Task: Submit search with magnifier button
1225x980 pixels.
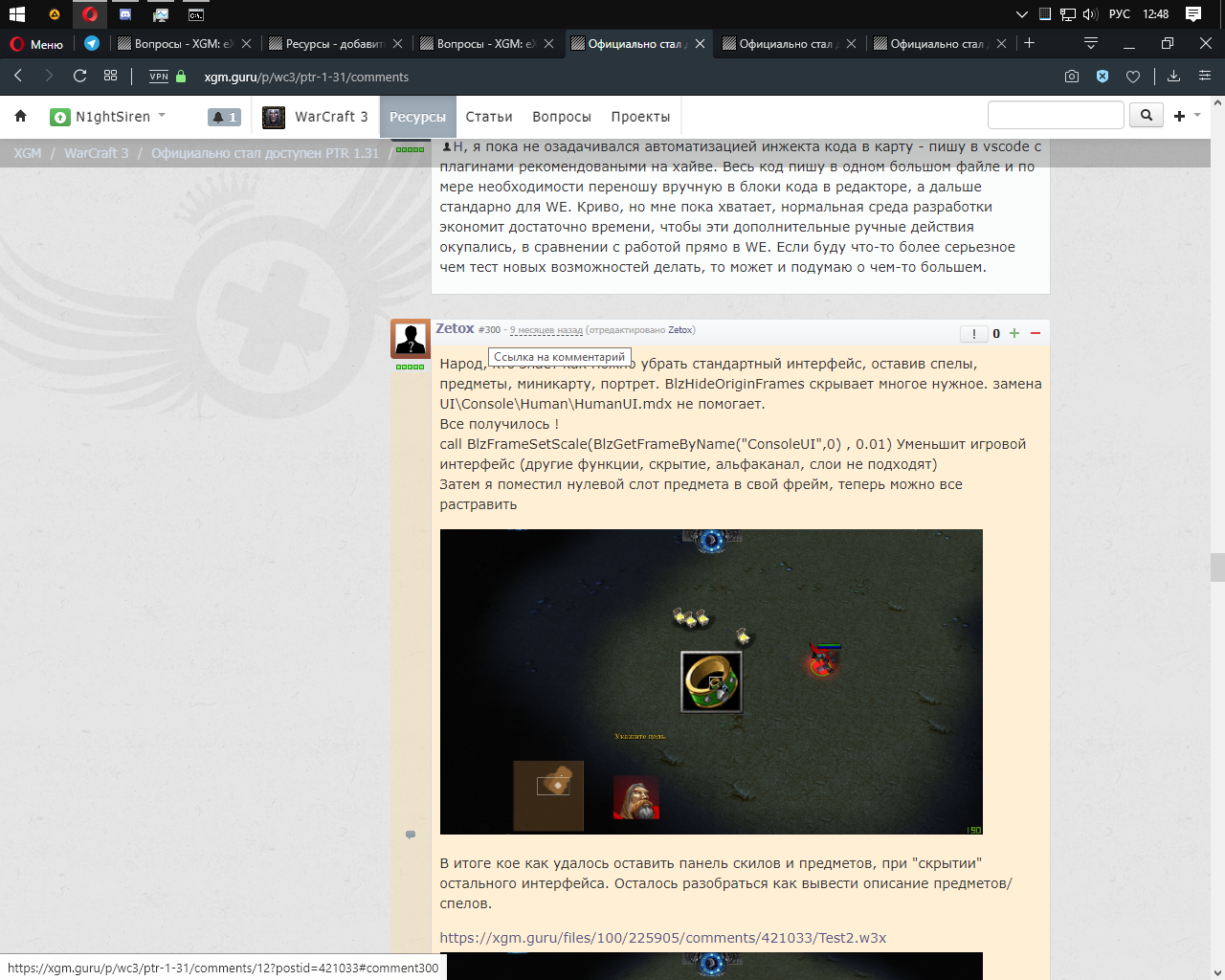Action: (1146, 115)
